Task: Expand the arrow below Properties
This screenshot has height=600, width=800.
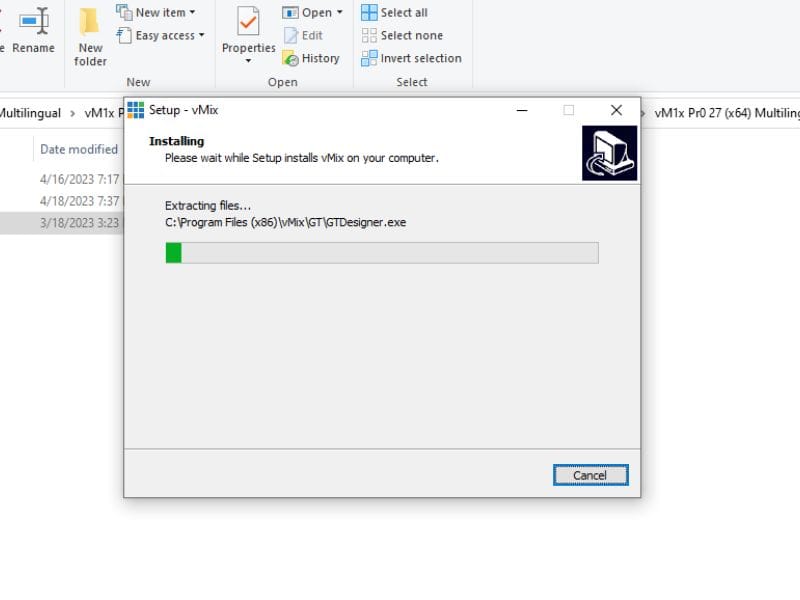Action: (x=248, y=61)
